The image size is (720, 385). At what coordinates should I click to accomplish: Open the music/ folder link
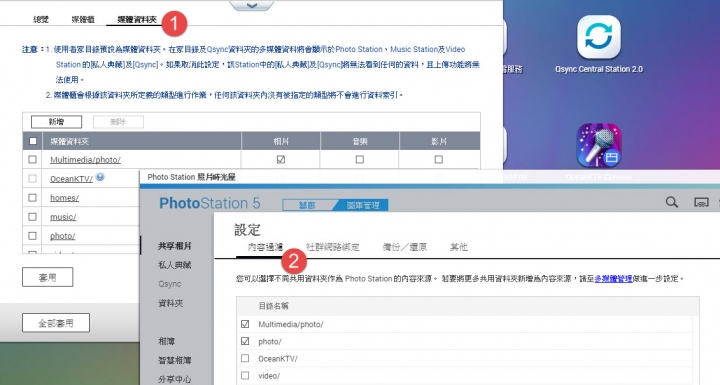pyautogui.click(x=63, y=217)
